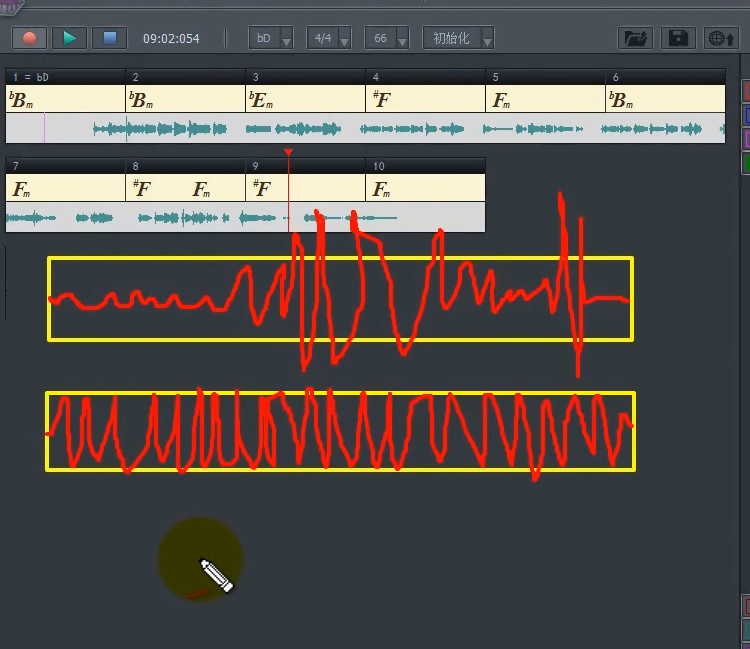Select the Fm chord in measure 5

click(x=501, y=100)
